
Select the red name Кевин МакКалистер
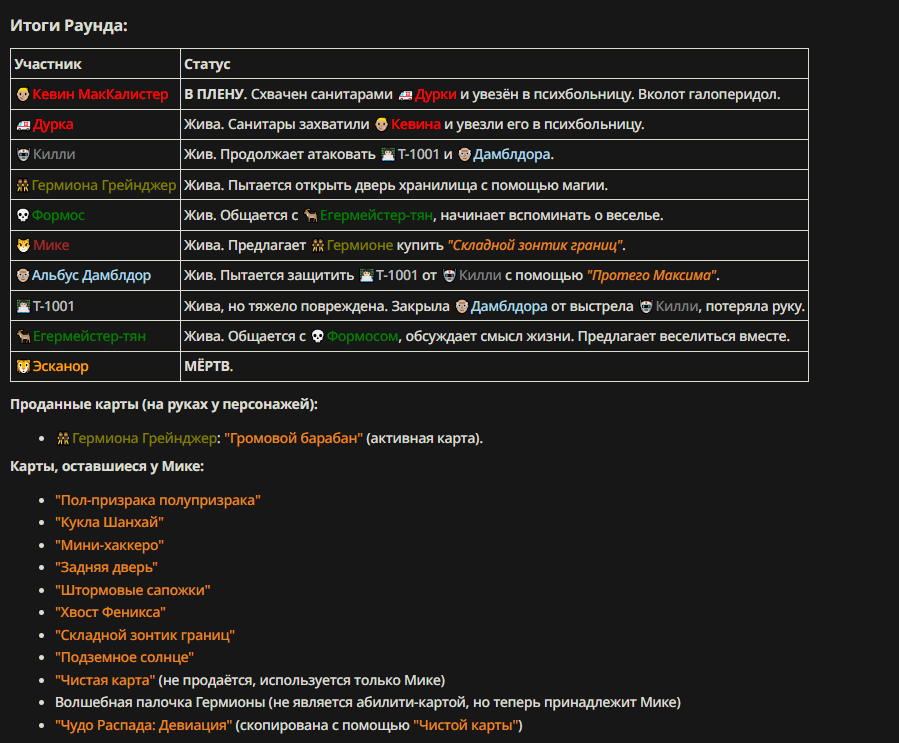[x=100, y=95]
